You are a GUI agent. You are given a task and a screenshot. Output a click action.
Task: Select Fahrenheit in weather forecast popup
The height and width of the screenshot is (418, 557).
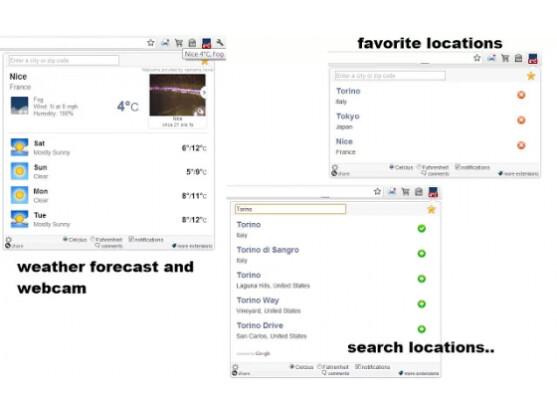pos(92,239)
